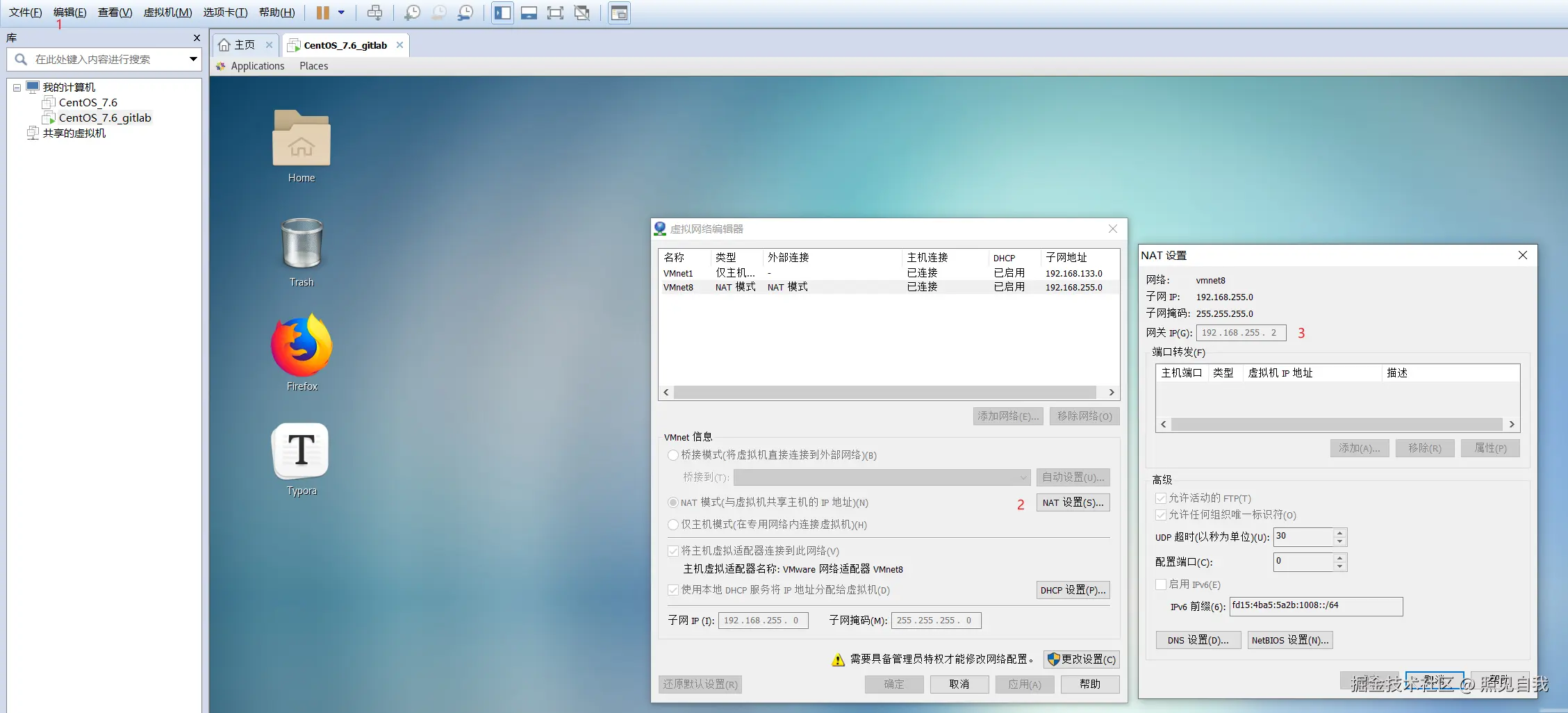Enable the 启用 IPv6 checkbox
1568x713 pixels.
coord(1160,584)
